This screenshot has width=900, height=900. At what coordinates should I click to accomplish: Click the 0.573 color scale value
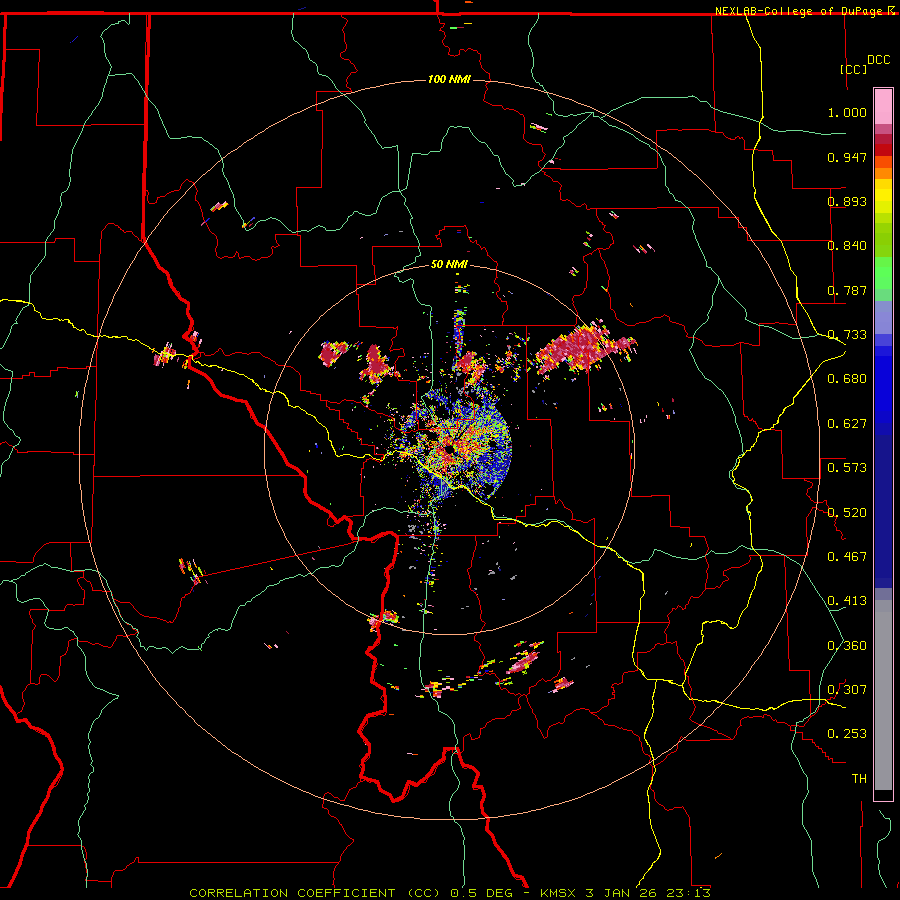click(847, 468)
